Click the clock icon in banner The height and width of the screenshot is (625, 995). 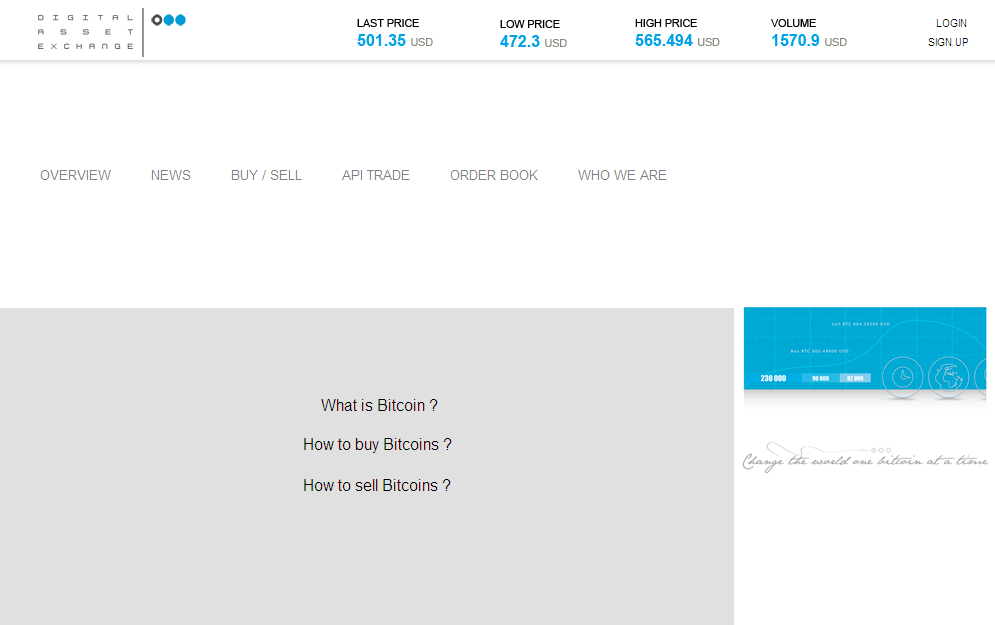(902, 377)
